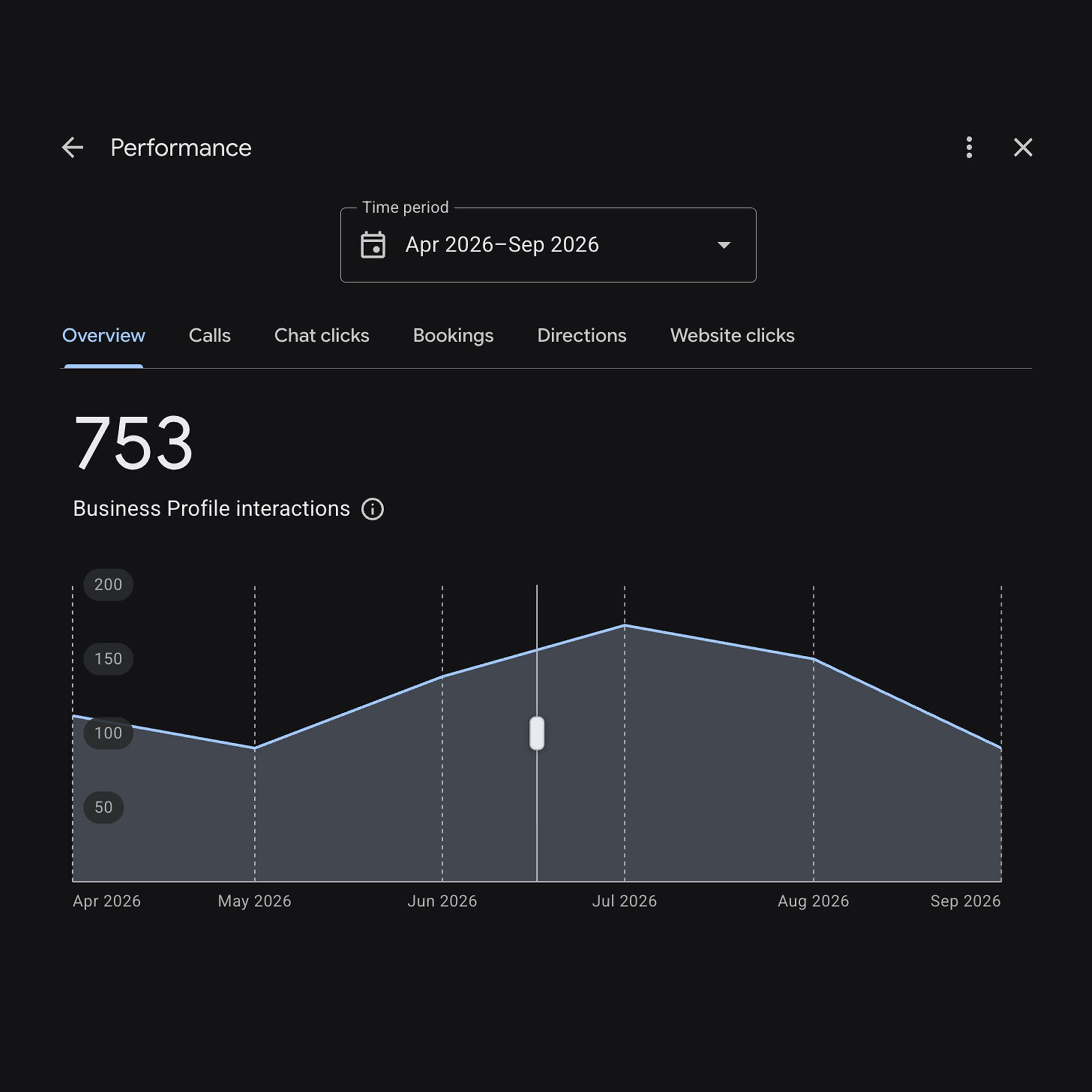
Task: Click the Jun 2026 axis label
Action: tap(442, 901)
